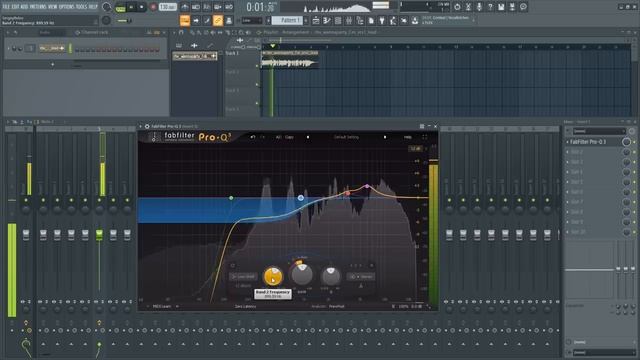Open the mixer view icon
640x360 pixels.
pos(349,20)
